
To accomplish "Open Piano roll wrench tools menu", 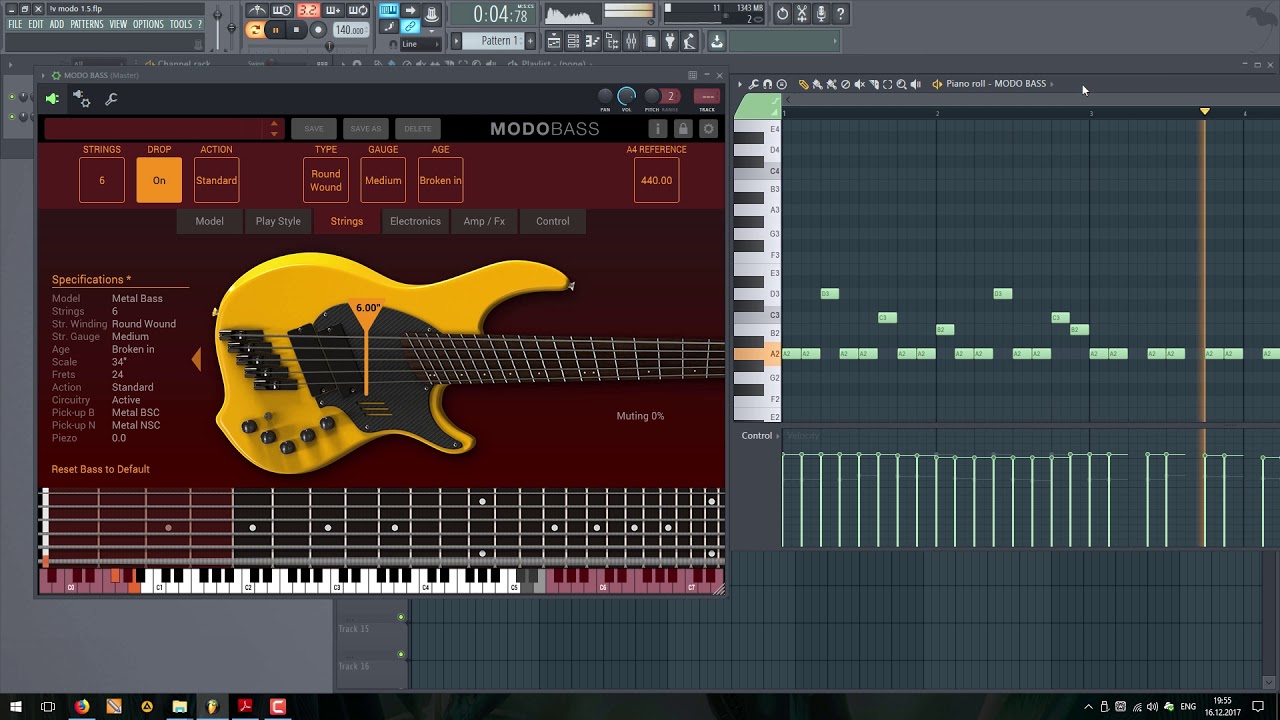I will tap(753, 84).
